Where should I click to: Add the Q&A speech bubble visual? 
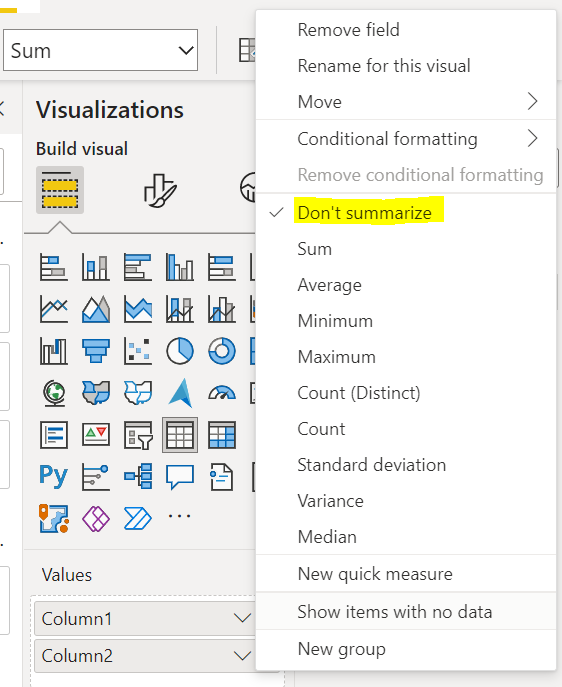point(180,477)
